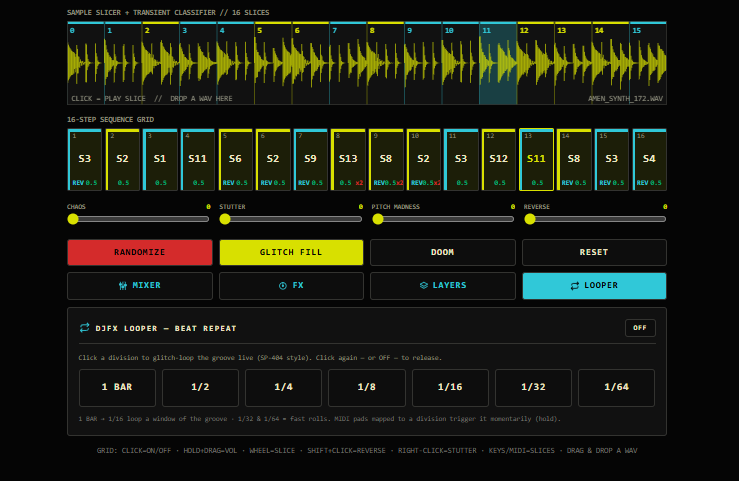Toggle sequence step 16 (S4)
The width and height of the screenshot is (739, 481).
649,160
